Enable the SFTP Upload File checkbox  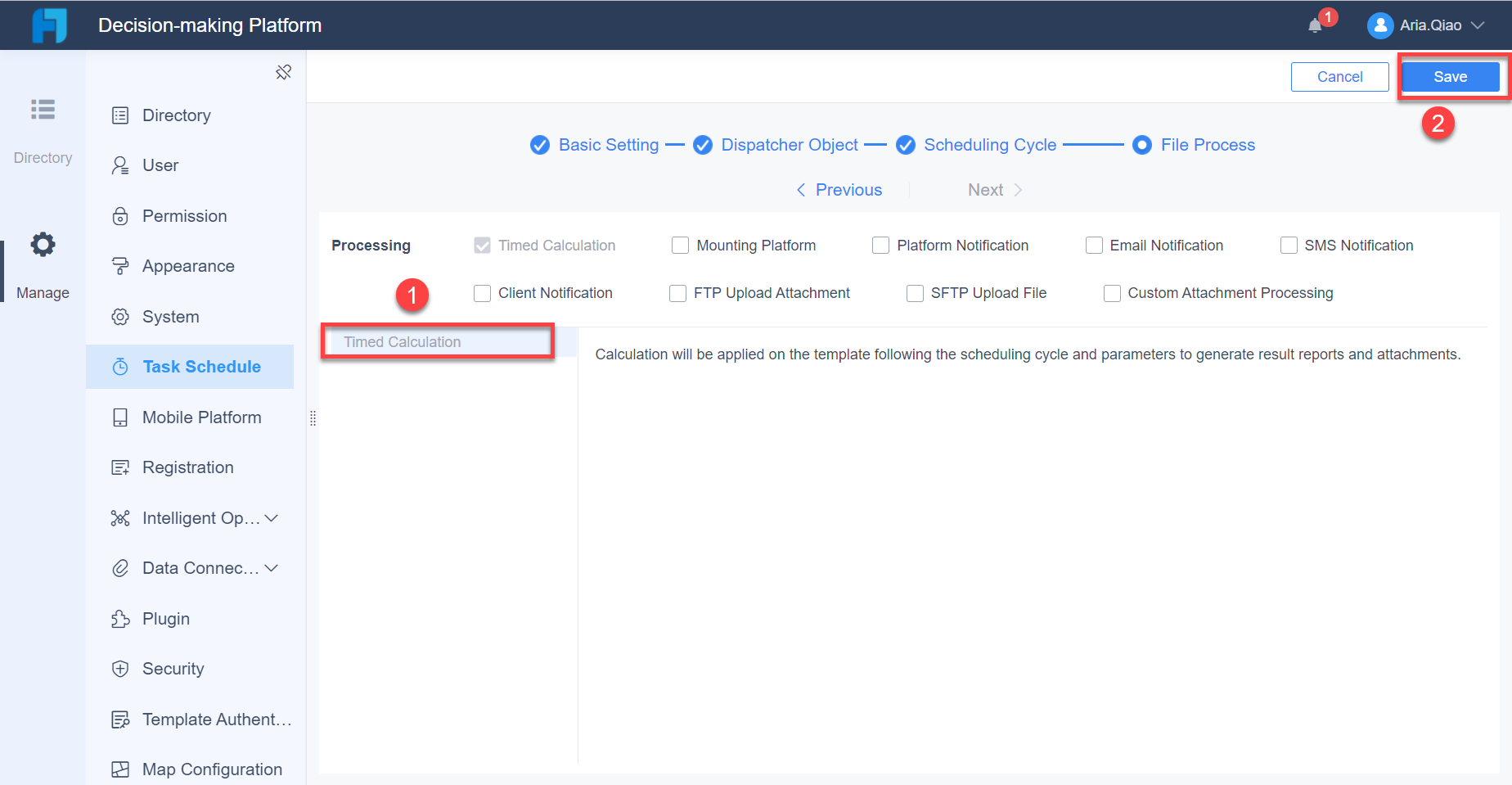pos(915,293)
